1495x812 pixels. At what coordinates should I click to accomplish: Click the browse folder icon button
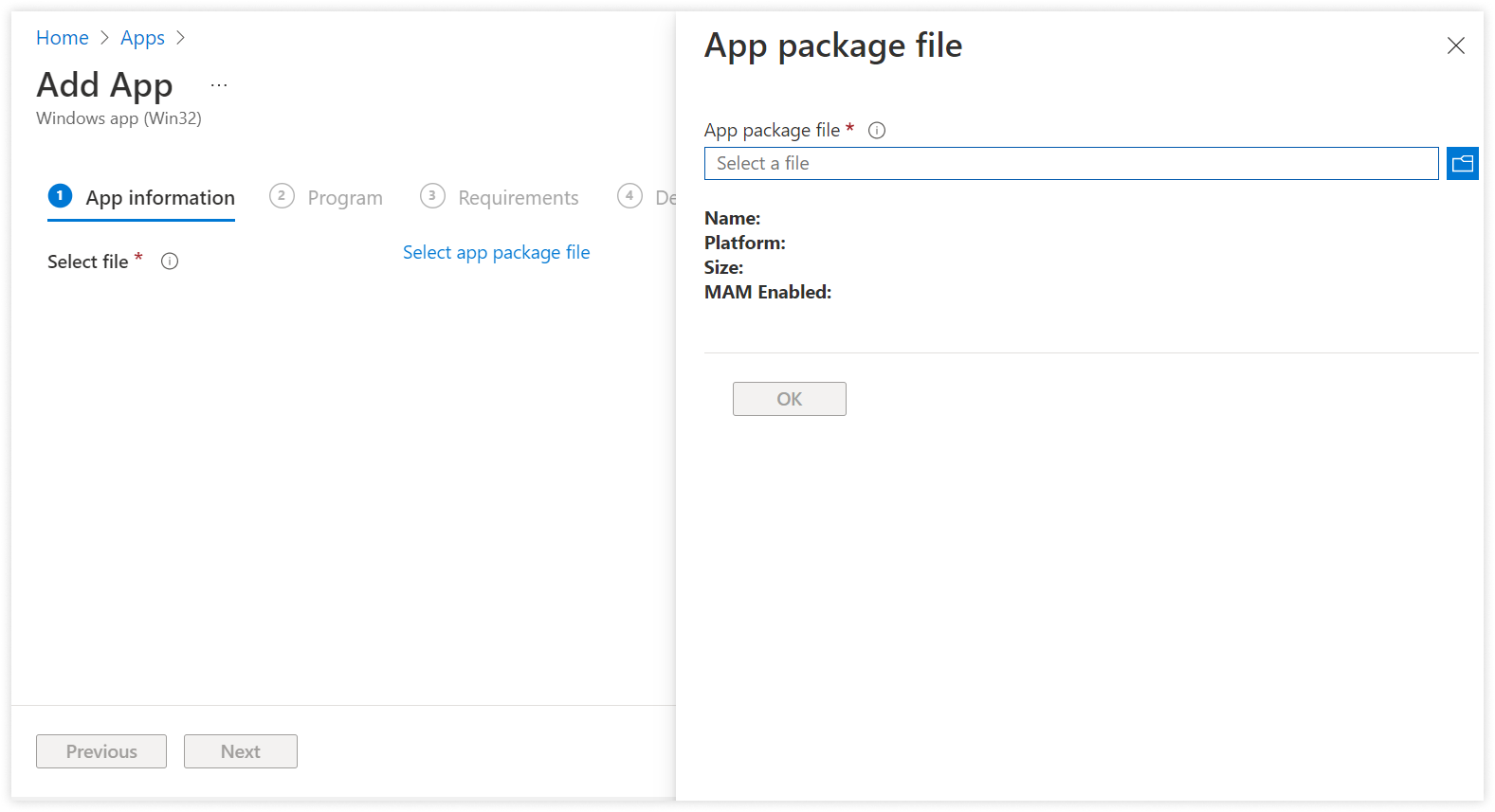pos(1462,163)
